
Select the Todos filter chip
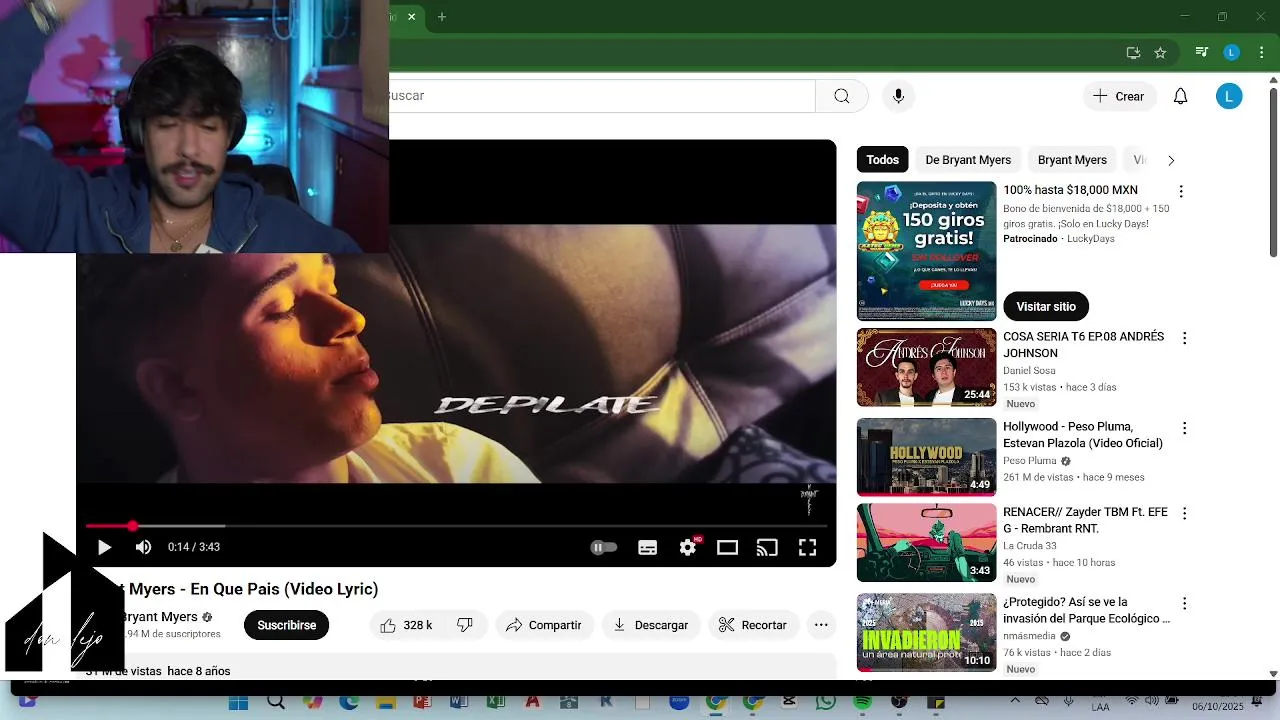click(x=882, y=160)
